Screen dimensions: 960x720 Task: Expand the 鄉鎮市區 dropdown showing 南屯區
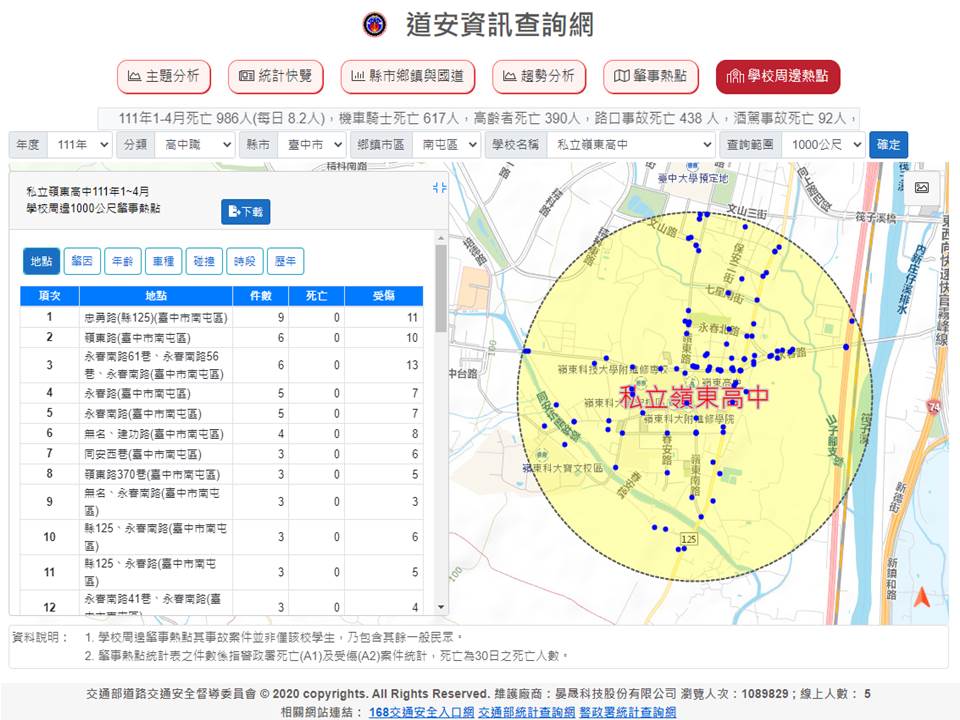coord(446,144)
